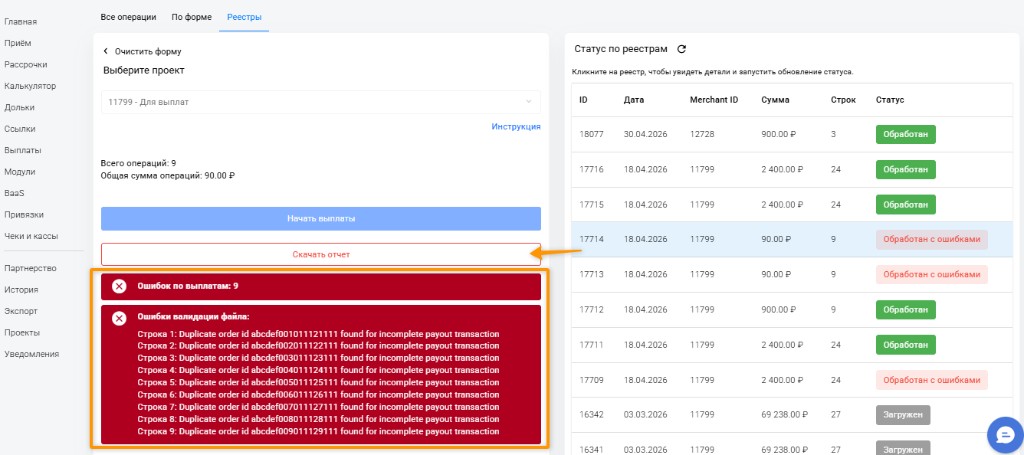Click Merchant ID 12728 cell
Image resolution: width=1024 pixels, height=455 pixels.
tap(702, 134)
